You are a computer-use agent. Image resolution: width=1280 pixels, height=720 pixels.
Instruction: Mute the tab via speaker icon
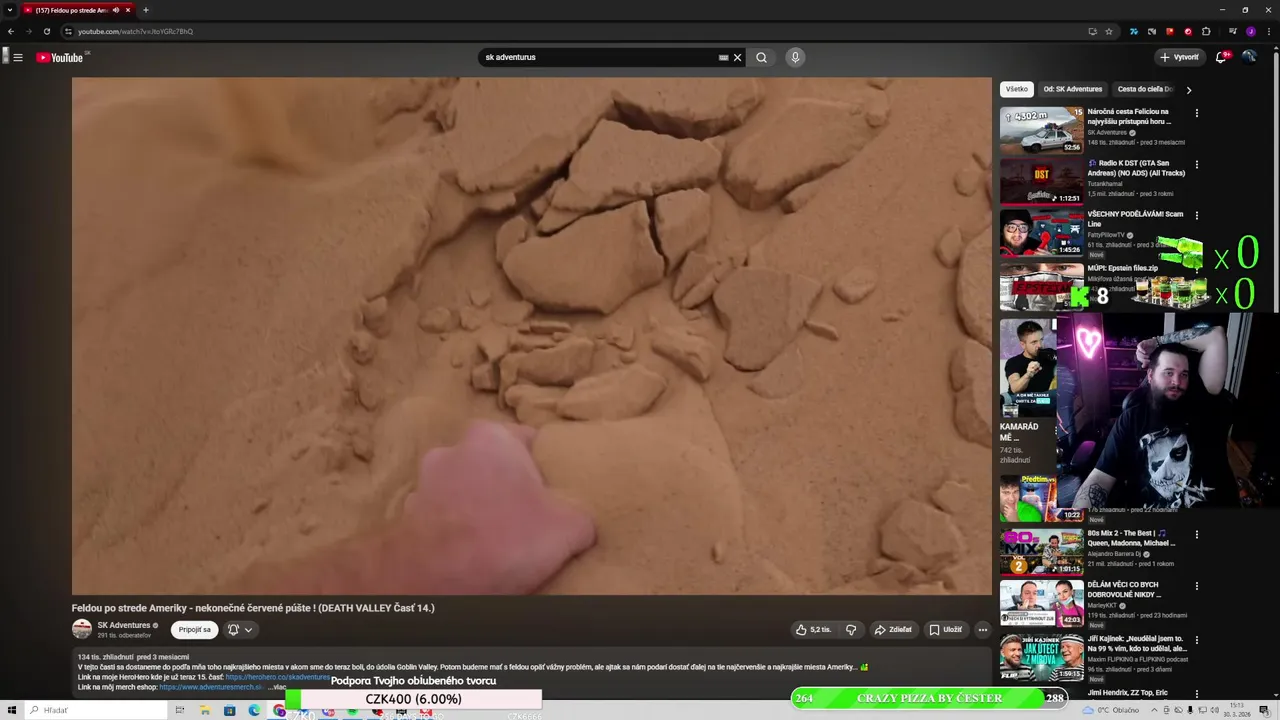click(116, 10)
